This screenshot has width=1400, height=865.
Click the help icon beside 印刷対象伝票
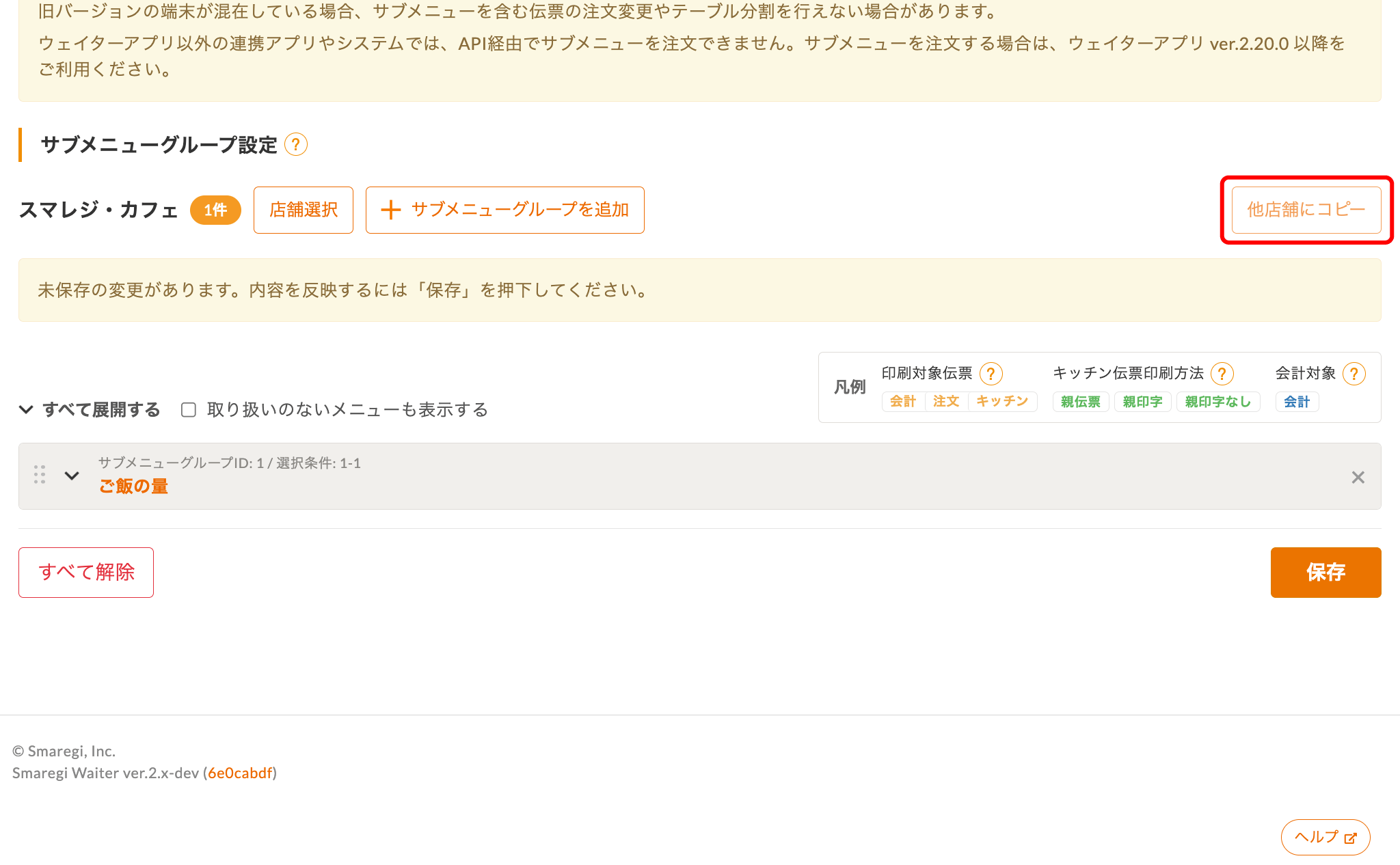click(x=991, y=374)
